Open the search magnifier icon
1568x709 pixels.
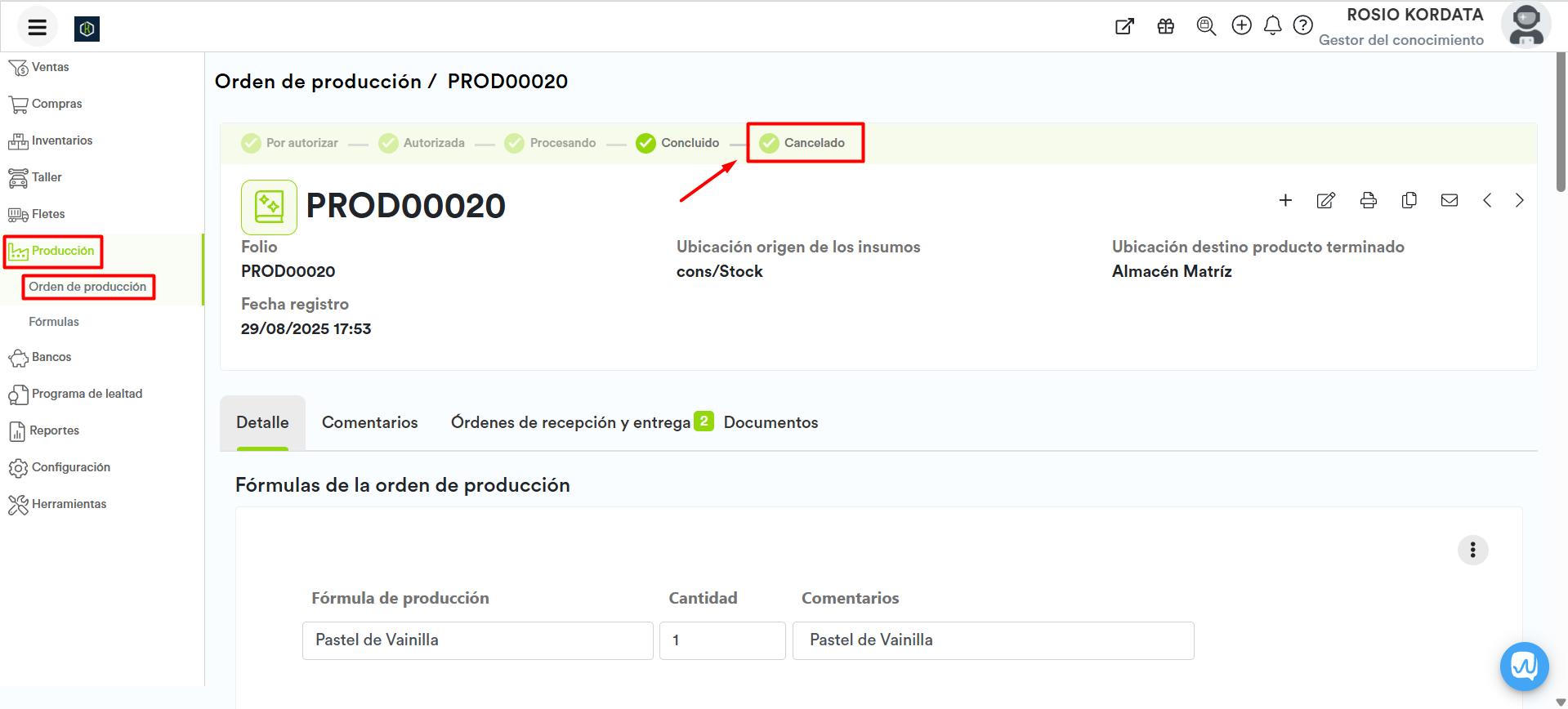pos(1206,26)
